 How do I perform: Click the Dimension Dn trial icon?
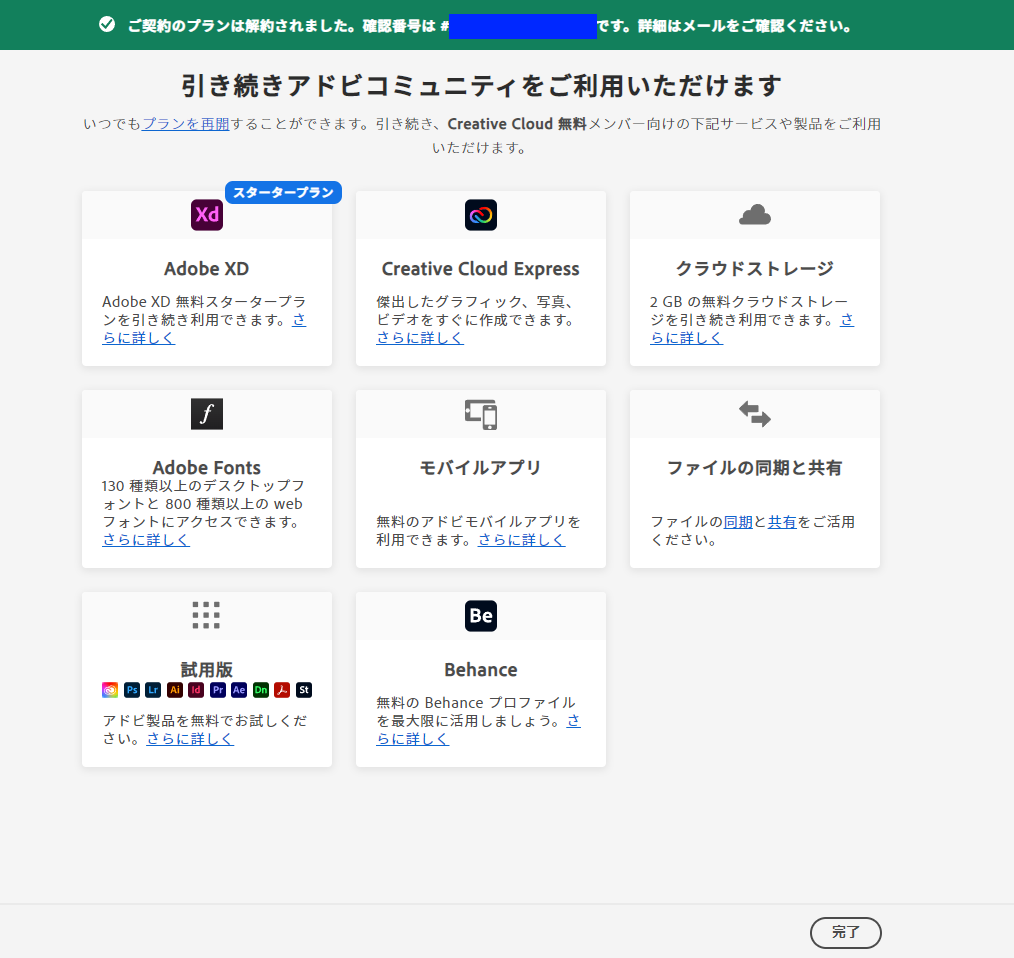click(x=261, y=690)
